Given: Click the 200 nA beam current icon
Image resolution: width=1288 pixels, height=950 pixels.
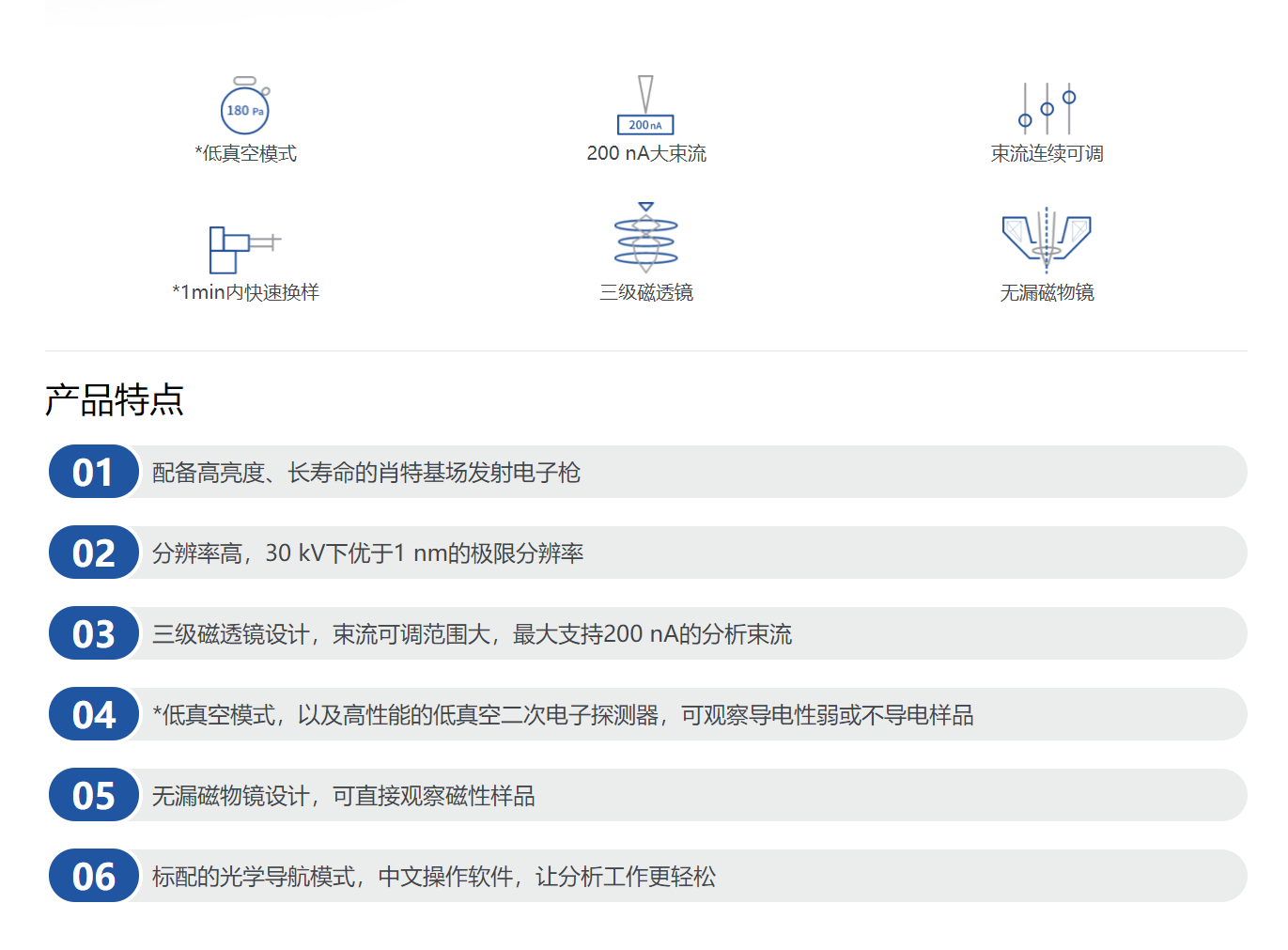Looking at the screenshot, I should point(645,106).
